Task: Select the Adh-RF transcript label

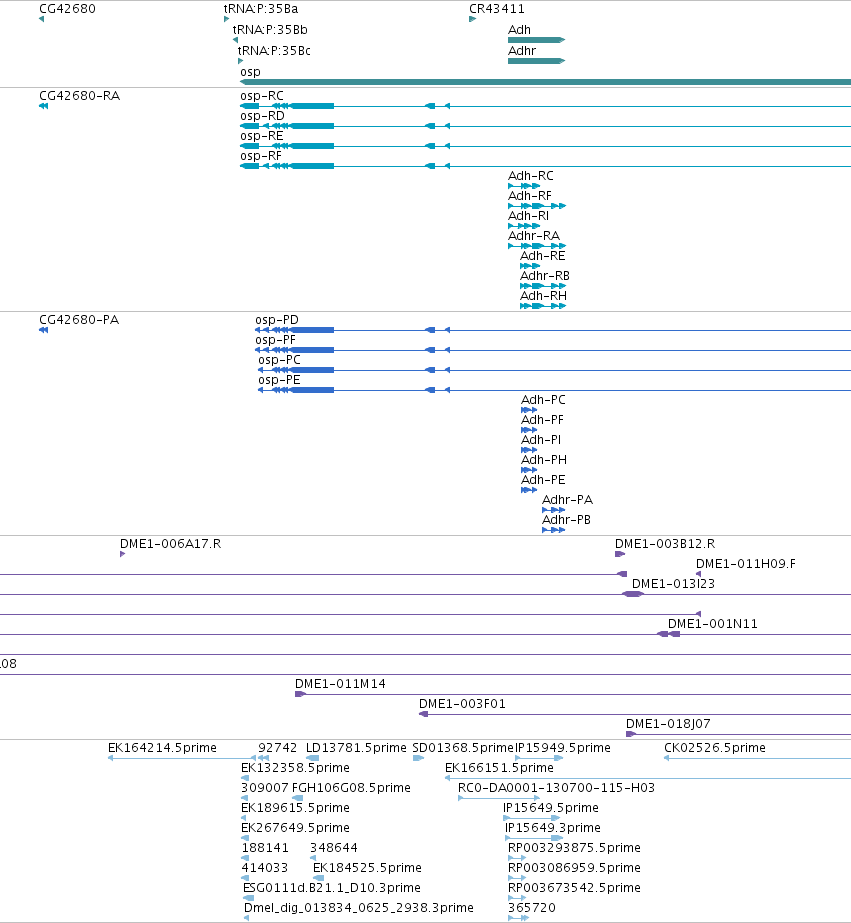Action: (530, 196)
